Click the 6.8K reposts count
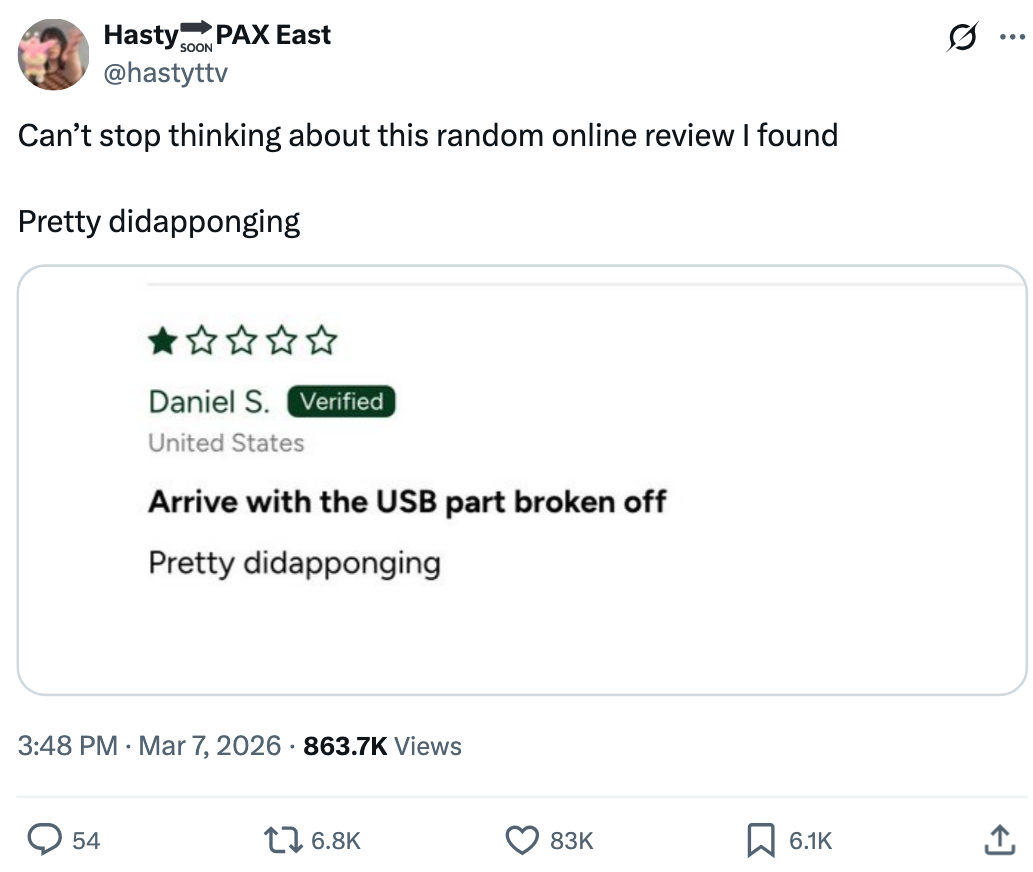The image size is (1033, 872). [x=336, y=841]
